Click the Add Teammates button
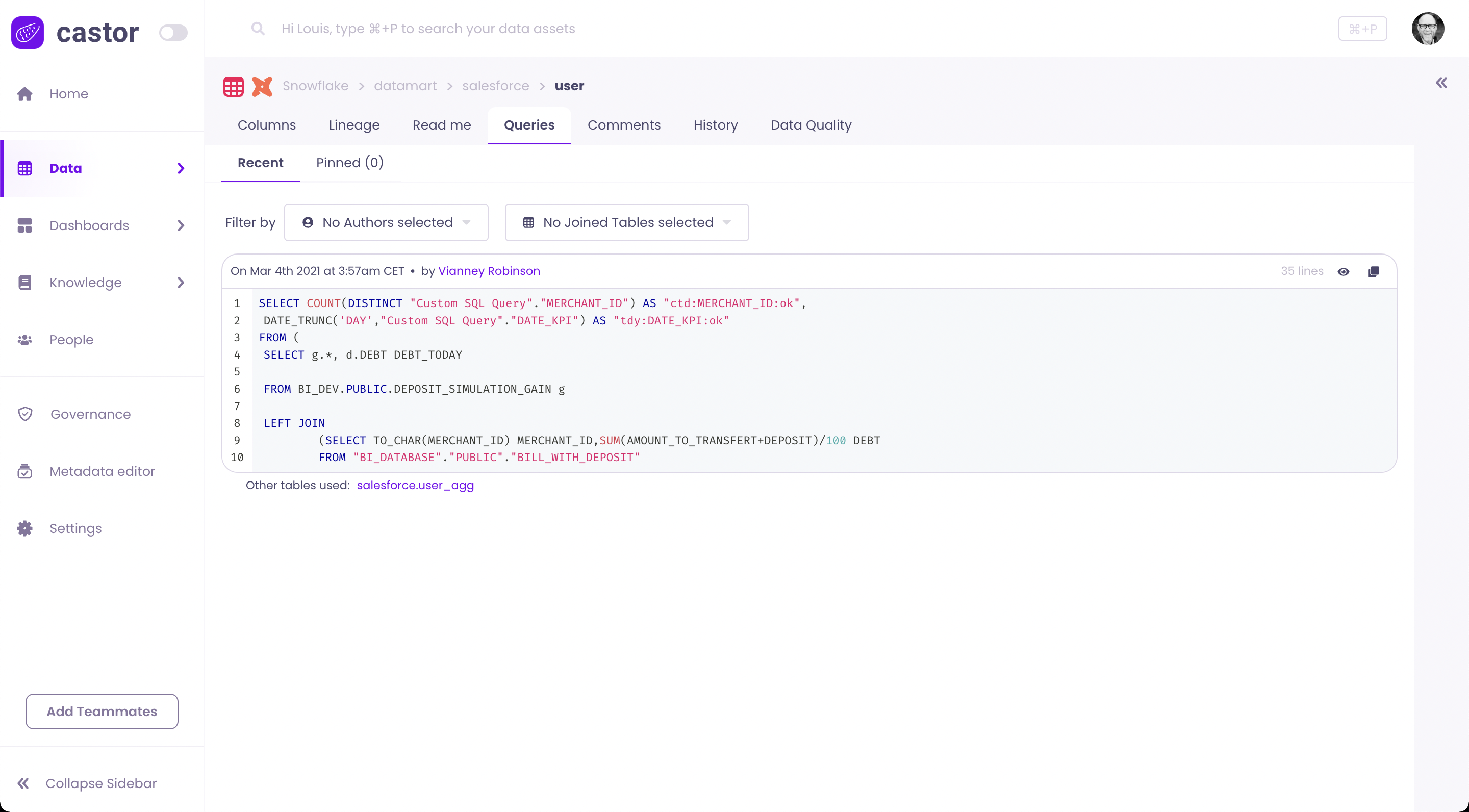The width and height of the screenshot is (1469, 812). [x=102, y=711]
